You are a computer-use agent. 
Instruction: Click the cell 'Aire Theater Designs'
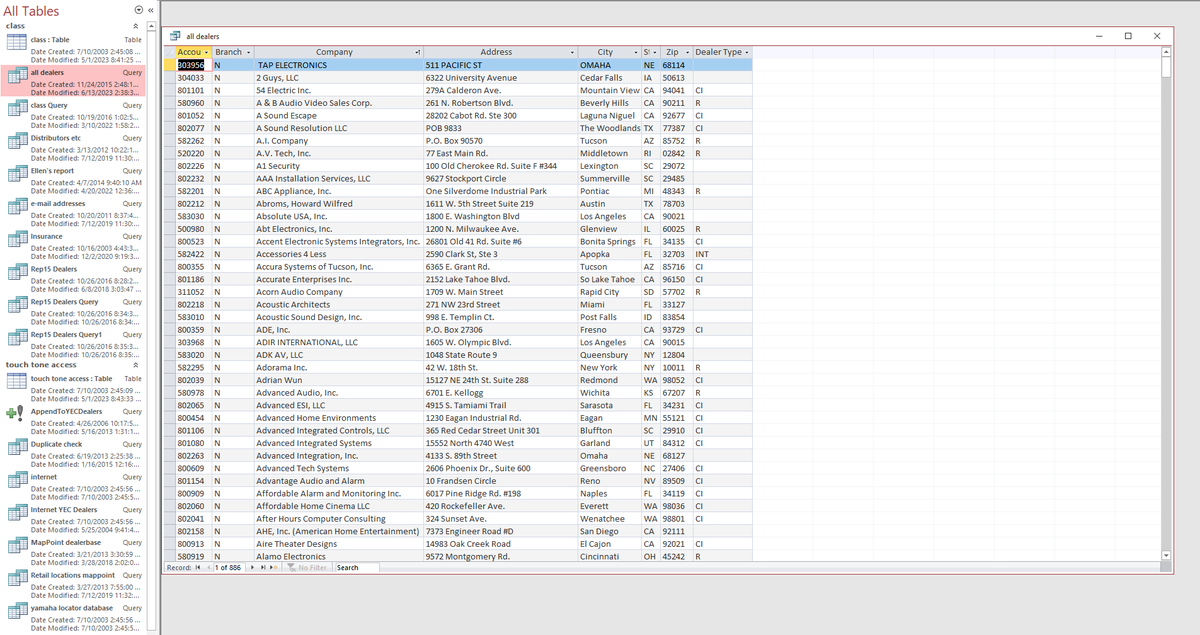[338, 543]
